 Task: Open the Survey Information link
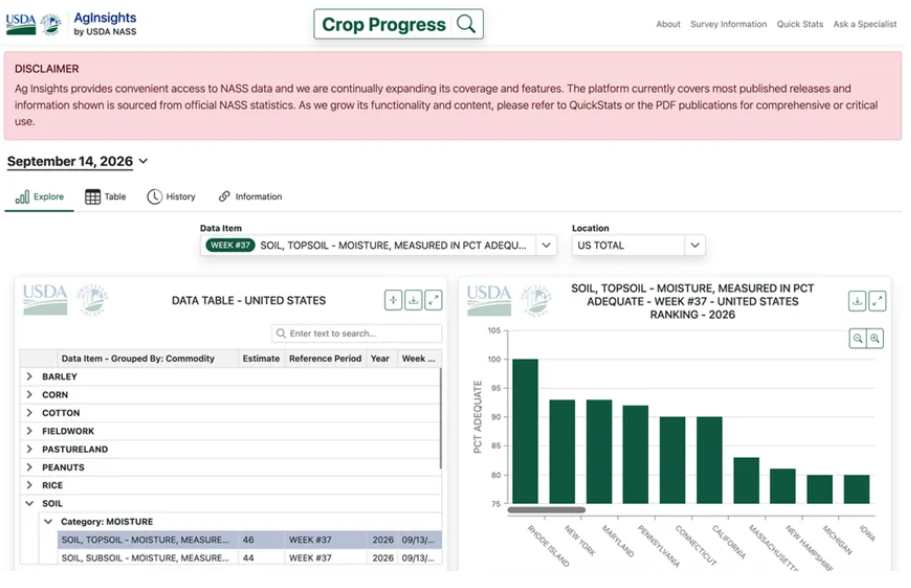click(x=729, y=24)
